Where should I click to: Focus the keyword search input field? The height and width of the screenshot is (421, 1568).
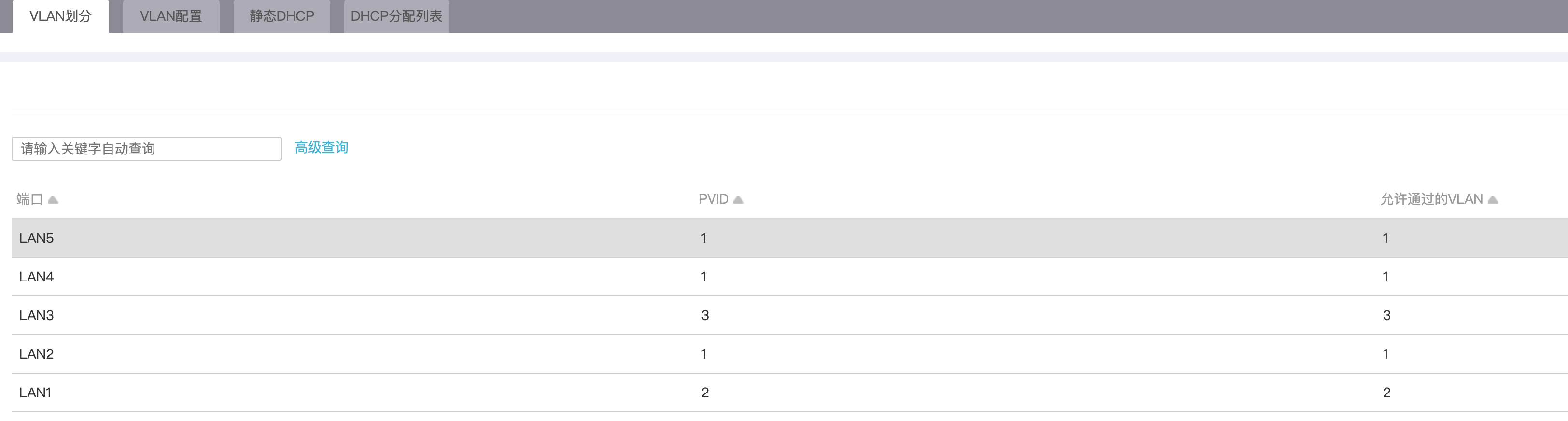(x=147, y=149)
